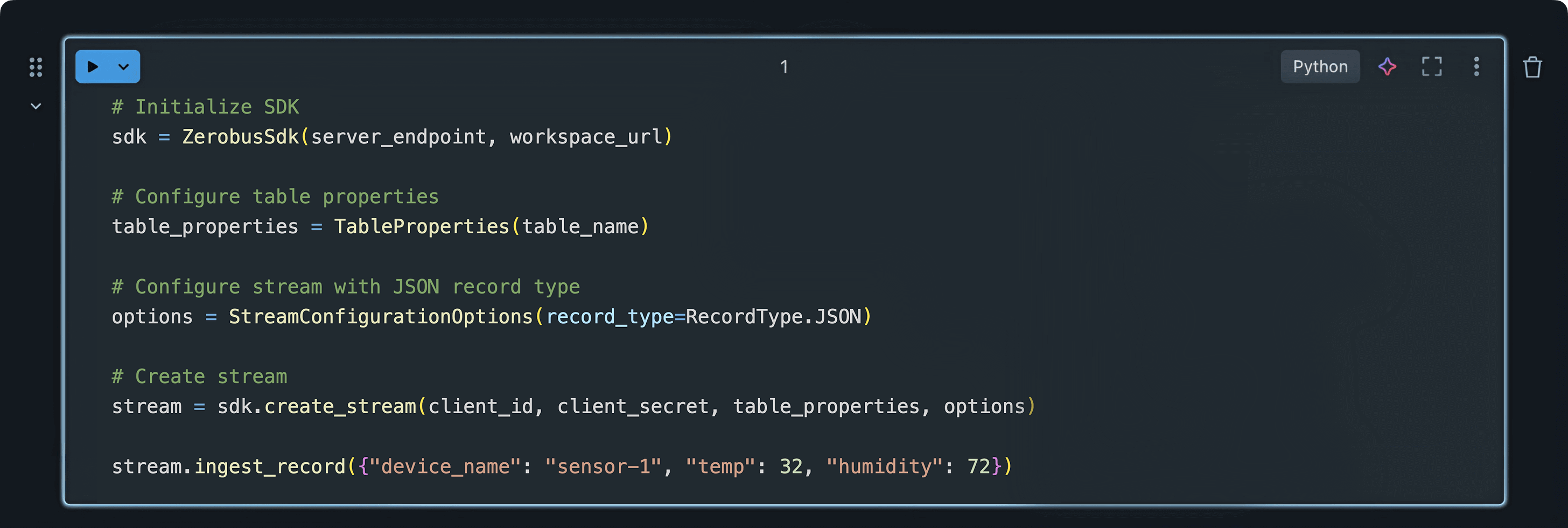Image resolution: width=1568 pixels, height=528 pixels.
Task: Click the JSON record type comment line
Action: (x=345, y=287)
